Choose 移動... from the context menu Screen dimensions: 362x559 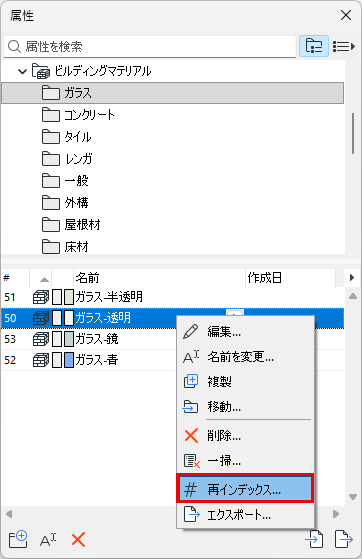point(245,406)
